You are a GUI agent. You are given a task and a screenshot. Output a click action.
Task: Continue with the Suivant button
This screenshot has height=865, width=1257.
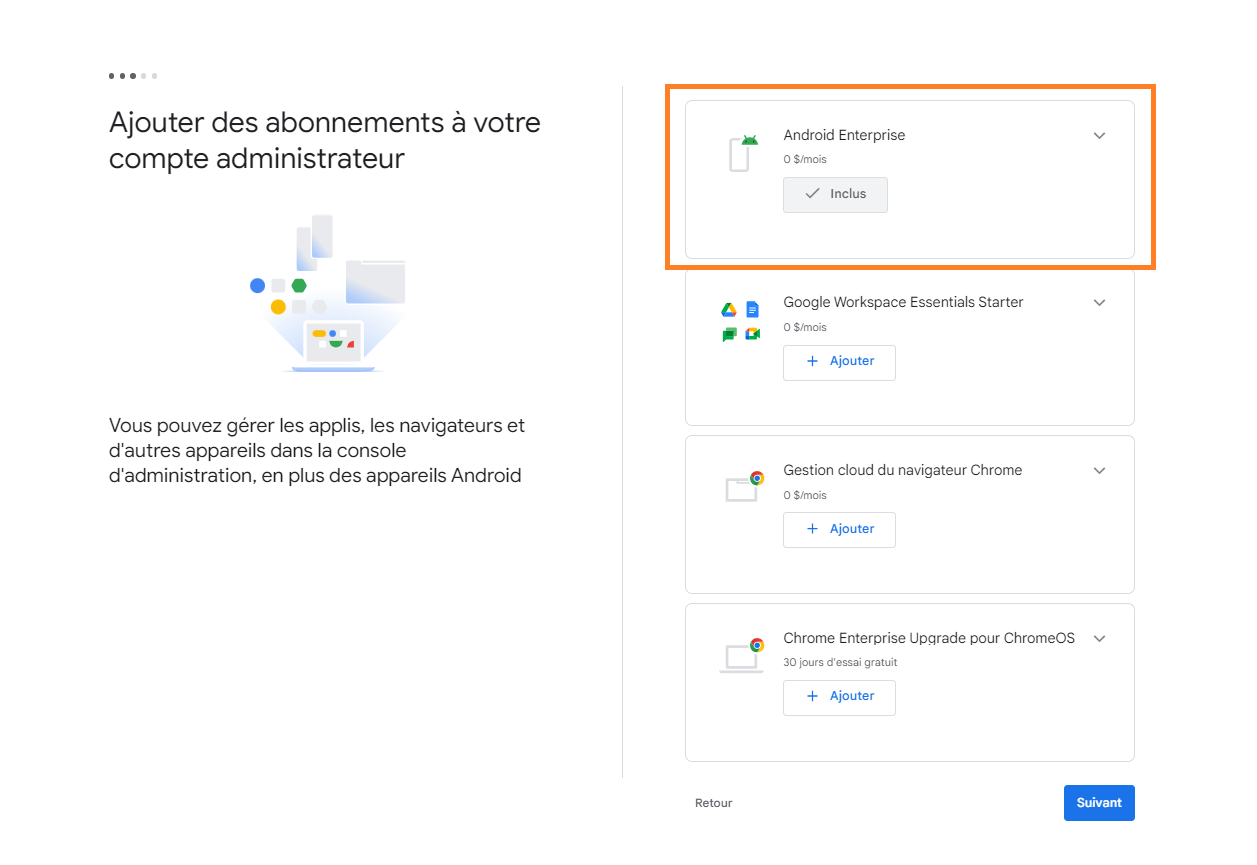coord(1099,803)
